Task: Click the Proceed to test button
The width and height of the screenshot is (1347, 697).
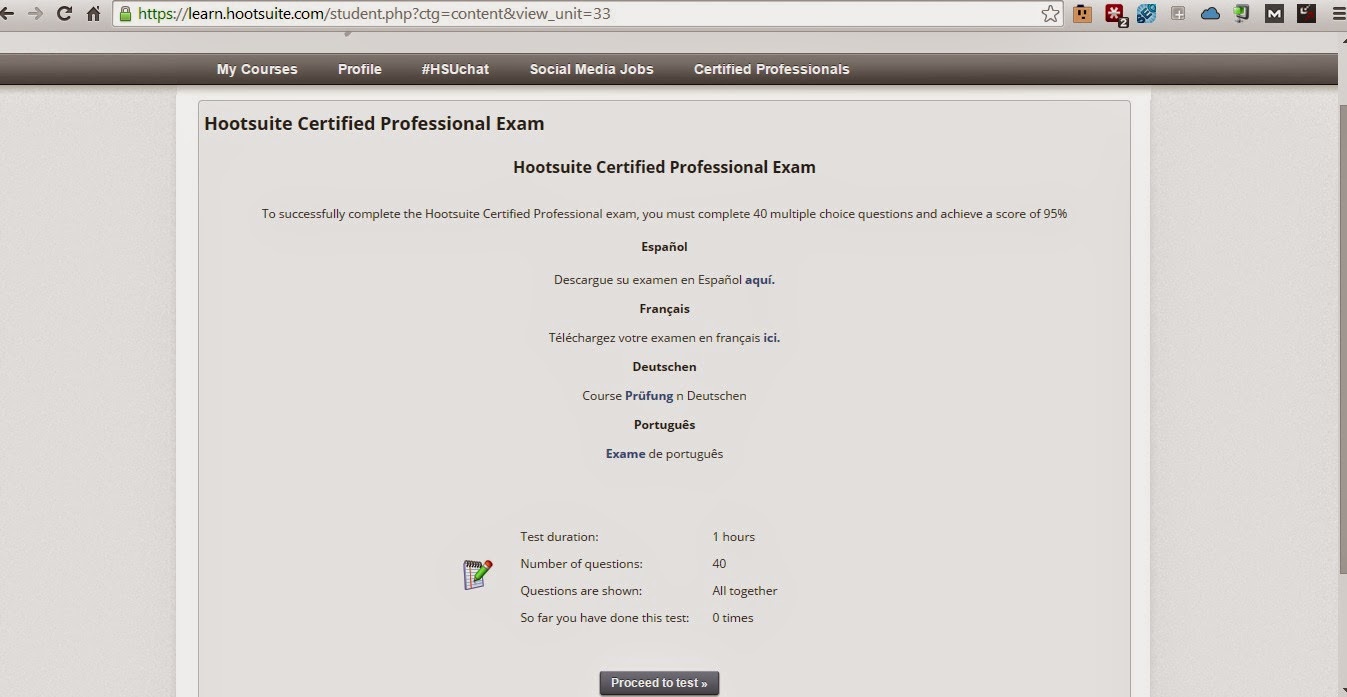Action: click(x=659, y=684)
